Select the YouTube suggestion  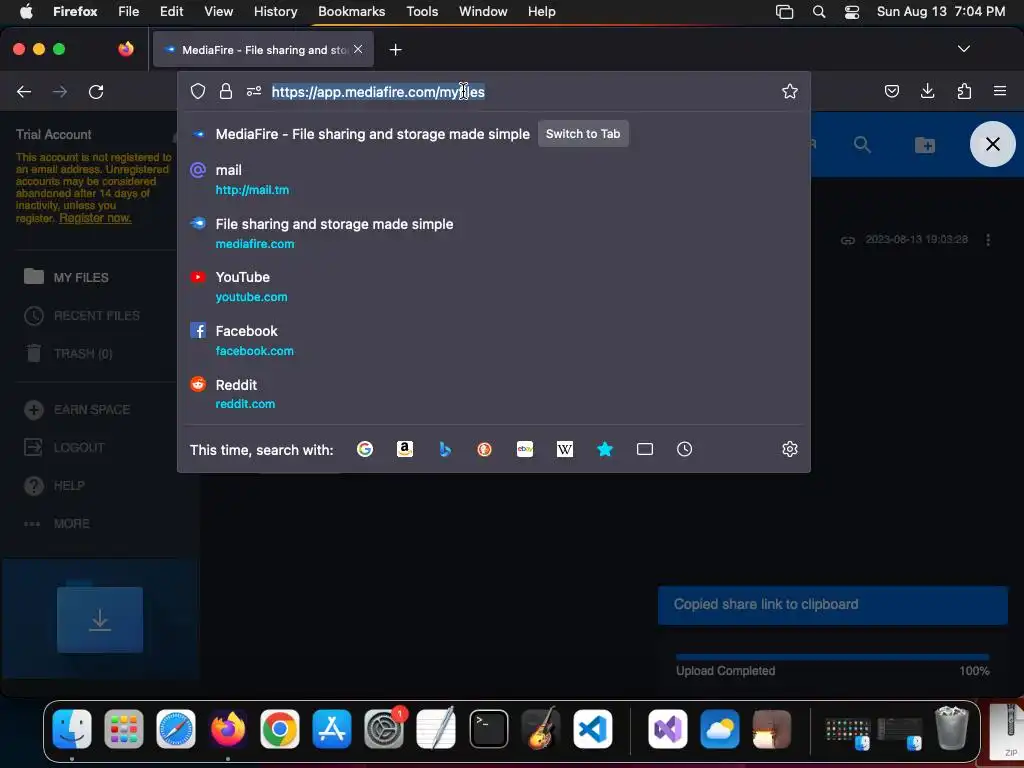coord(494,287)
